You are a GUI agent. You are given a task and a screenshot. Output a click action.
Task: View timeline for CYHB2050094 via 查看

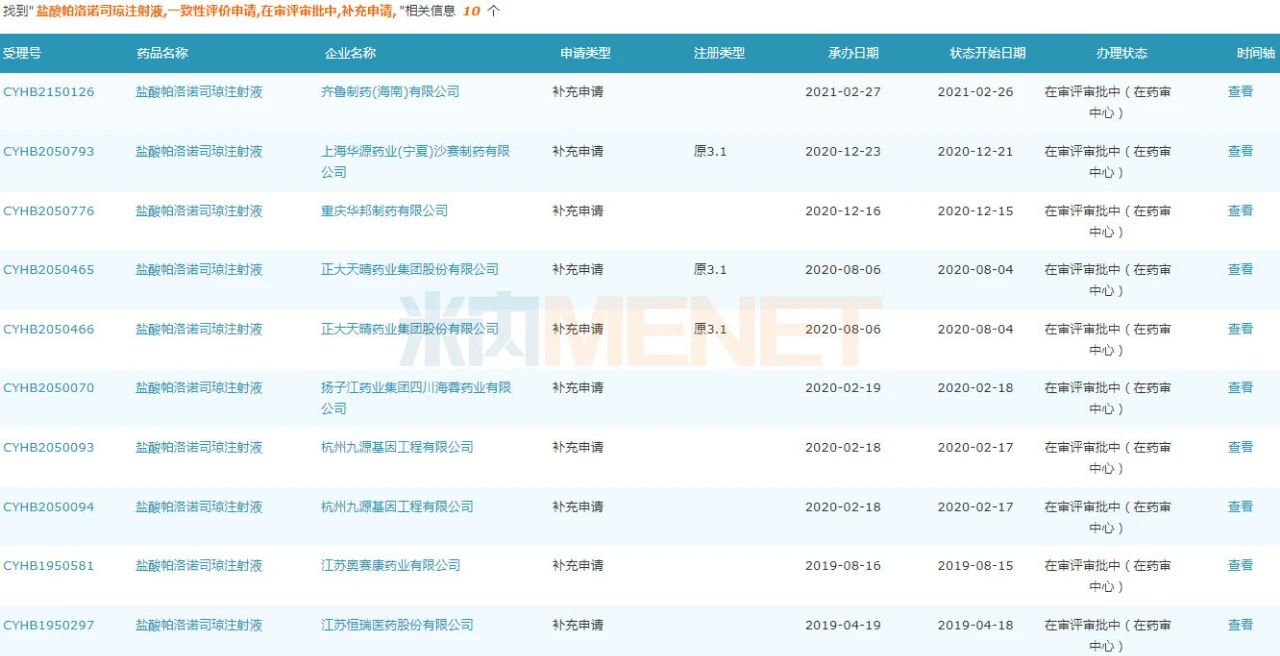click(1240, 507)
